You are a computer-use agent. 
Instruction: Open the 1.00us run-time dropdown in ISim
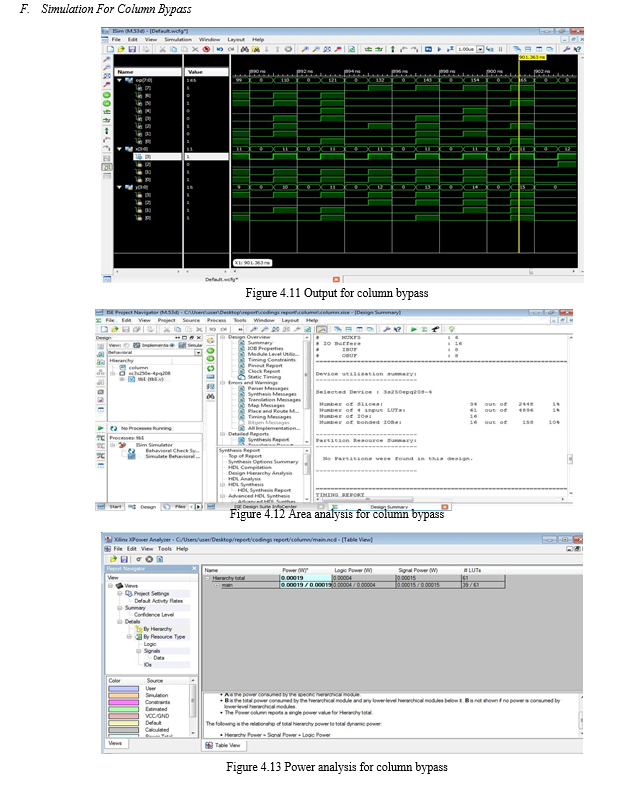480,49
